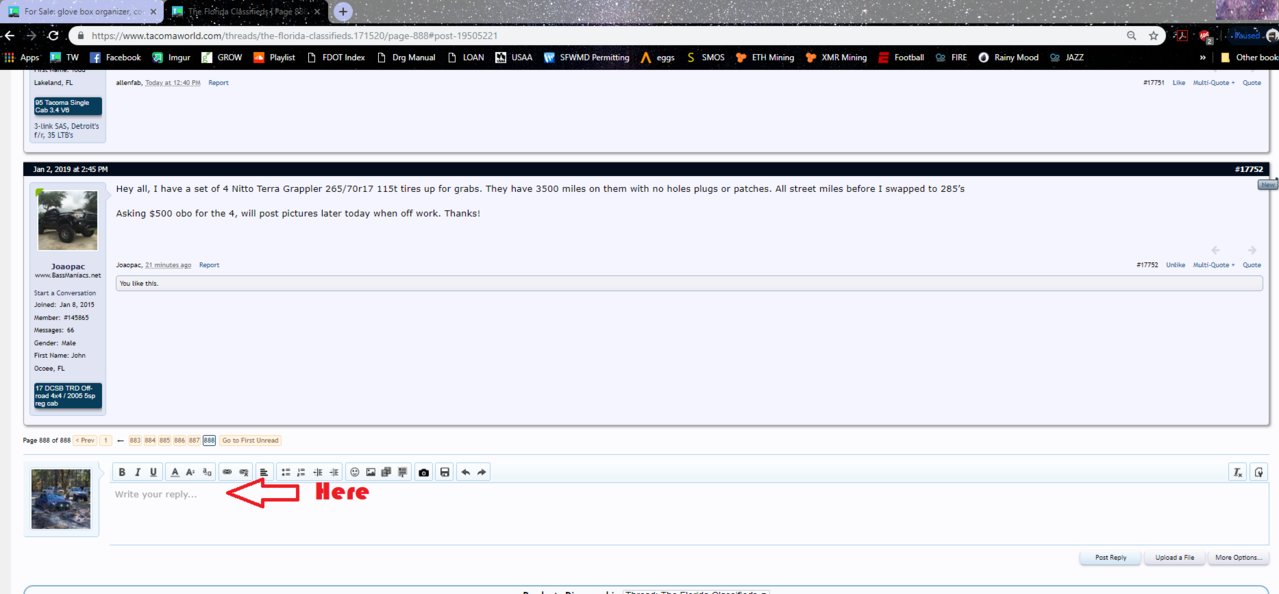The image size is (1279, 594).
Task: Report Joaopac's post
Action: click(x=209, y=265)
